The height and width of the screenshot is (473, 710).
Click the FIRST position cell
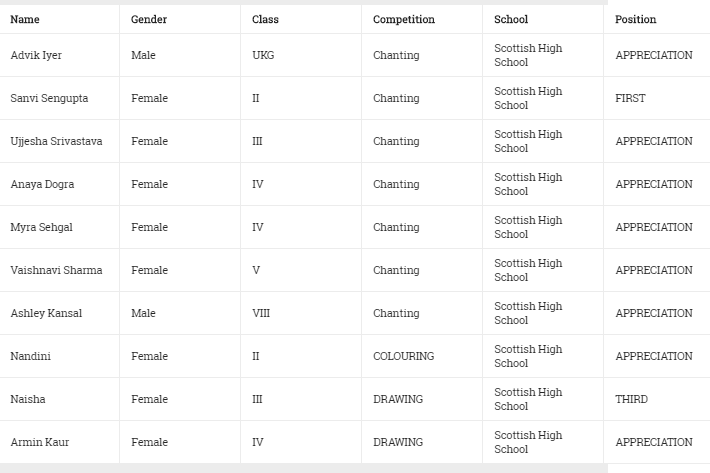tap(630, 99)
